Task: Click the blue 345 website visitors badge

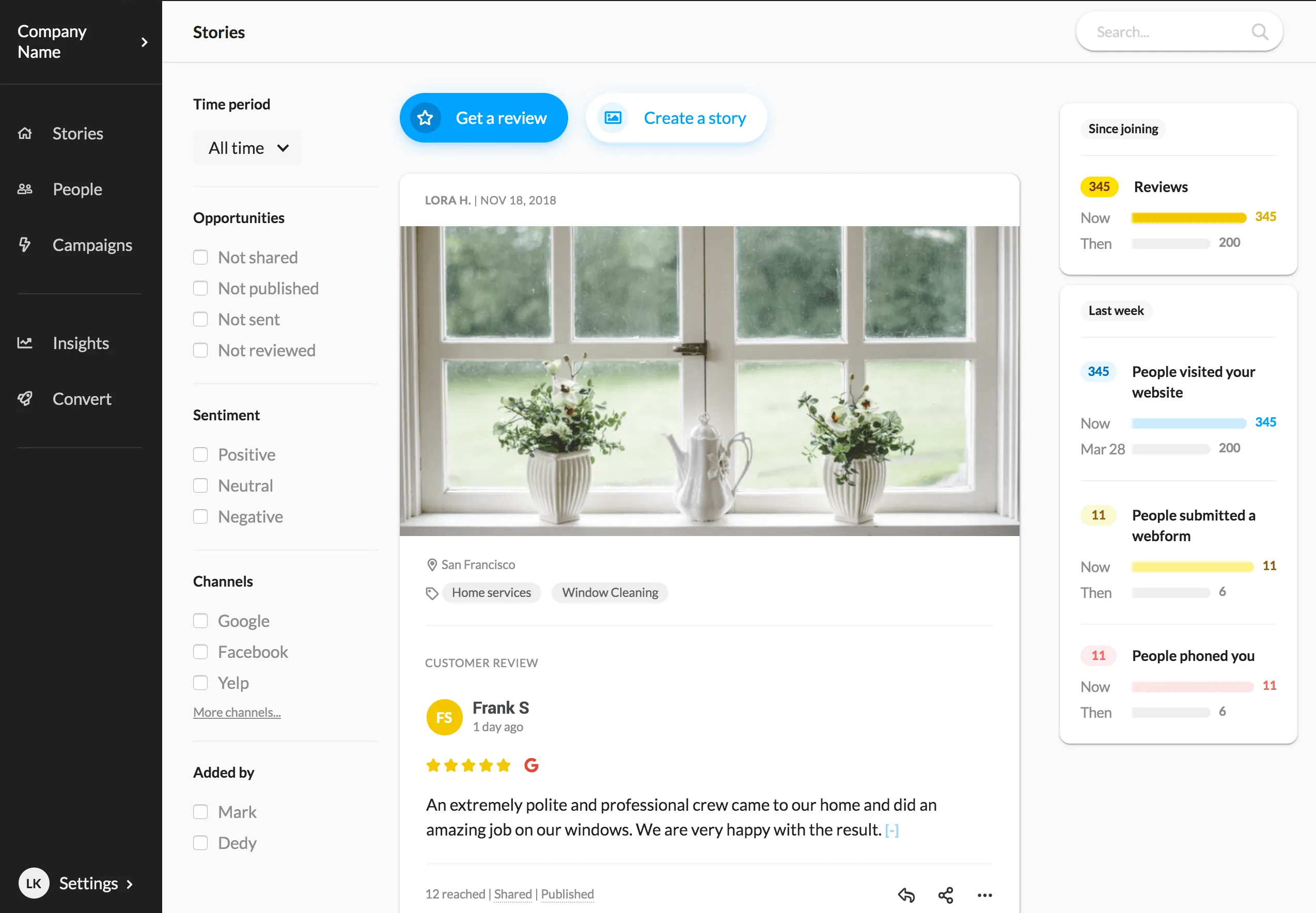Action: (x=1098, y=372)
